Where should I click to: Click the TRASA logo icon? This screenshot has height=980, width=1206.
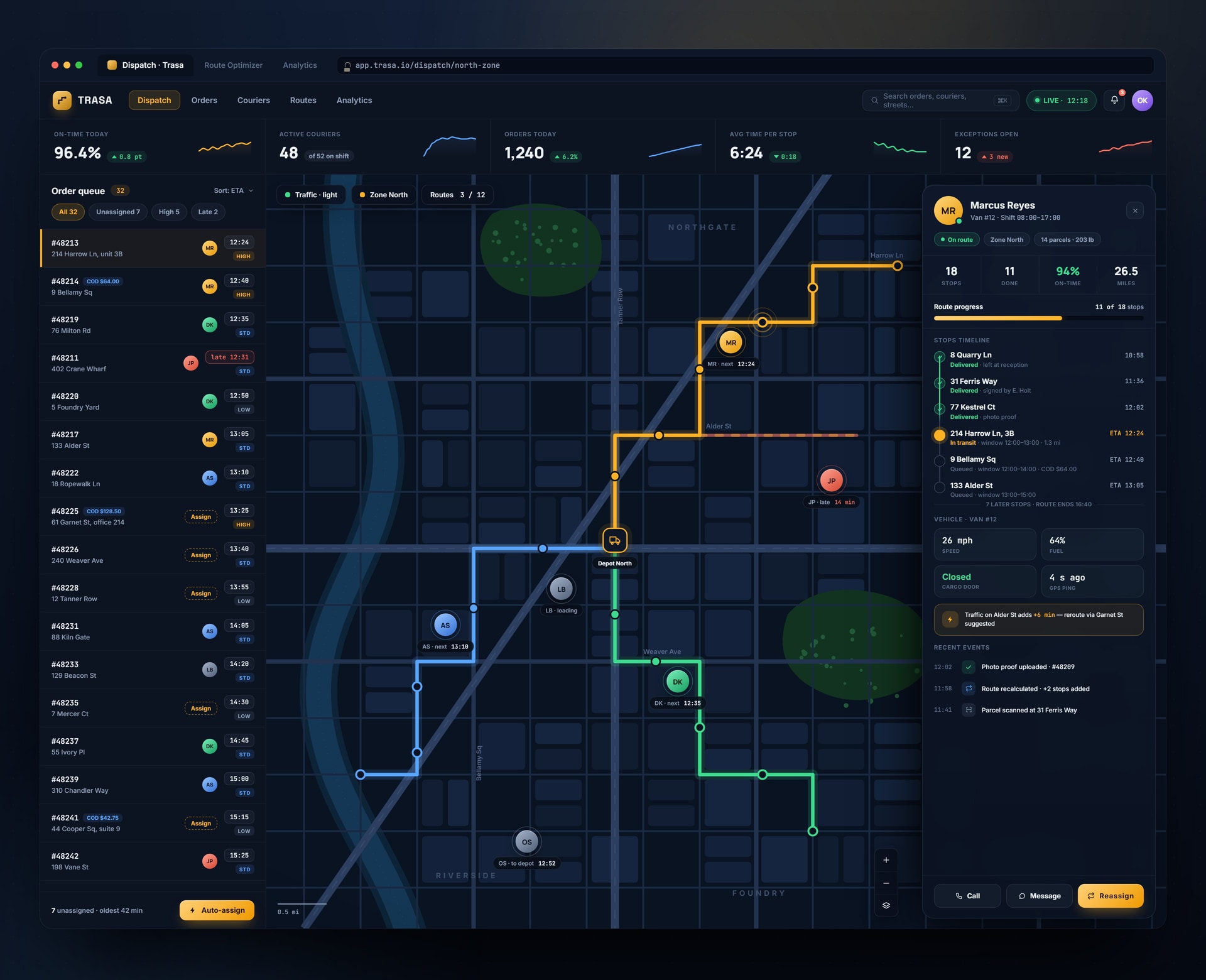62,101
